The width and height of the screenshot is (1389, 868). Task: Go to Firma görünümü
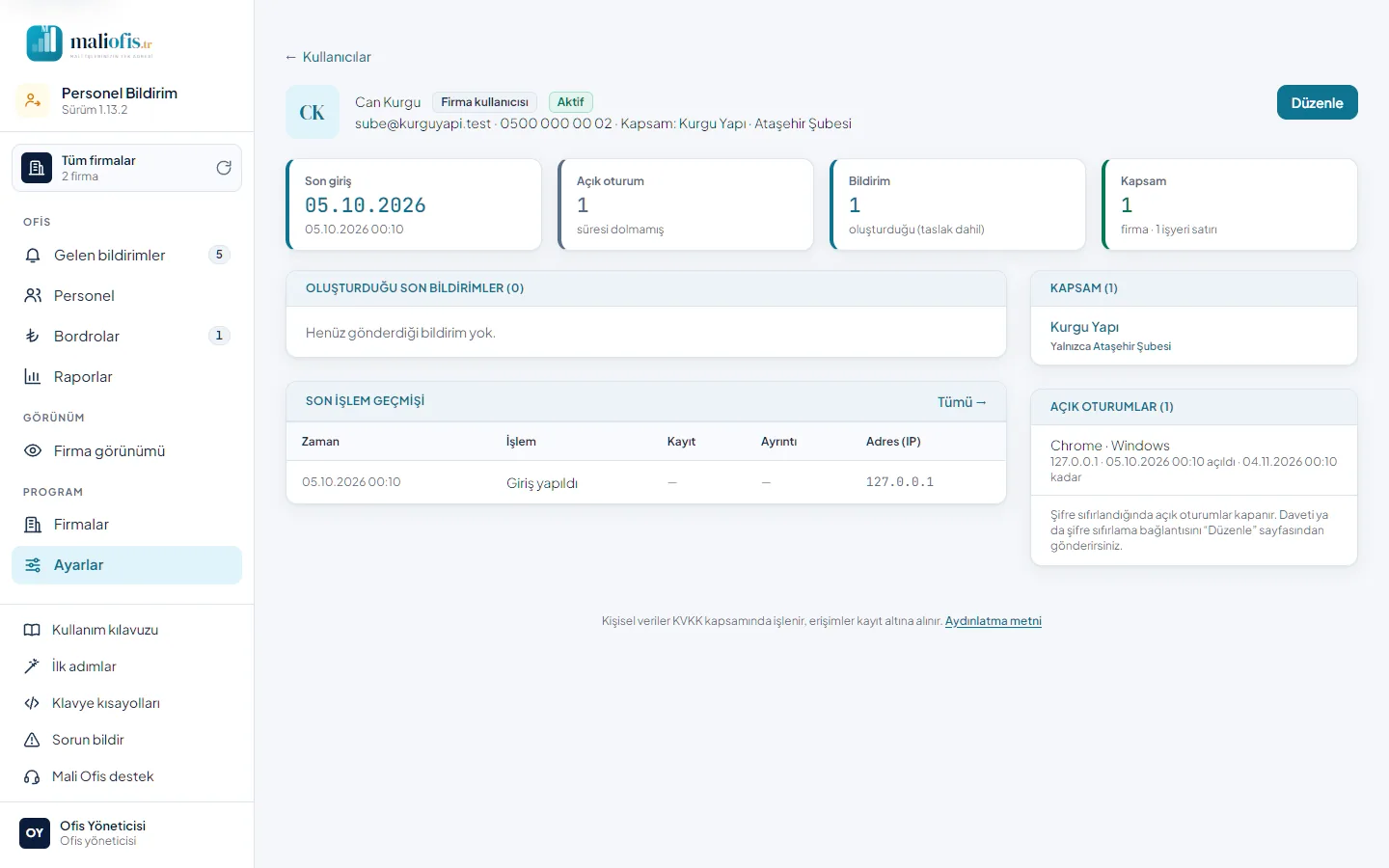coord(126,451)
